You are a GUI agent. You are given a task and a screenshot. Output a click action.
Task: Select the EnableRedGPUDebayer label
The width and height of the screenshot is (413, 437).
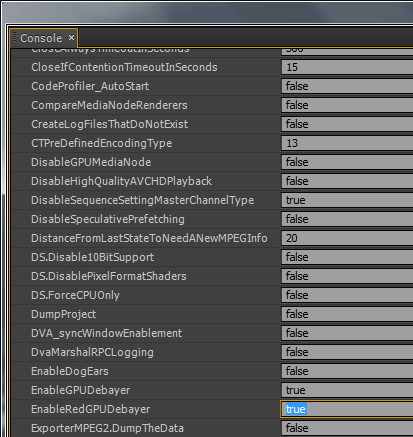pos(90,409)
